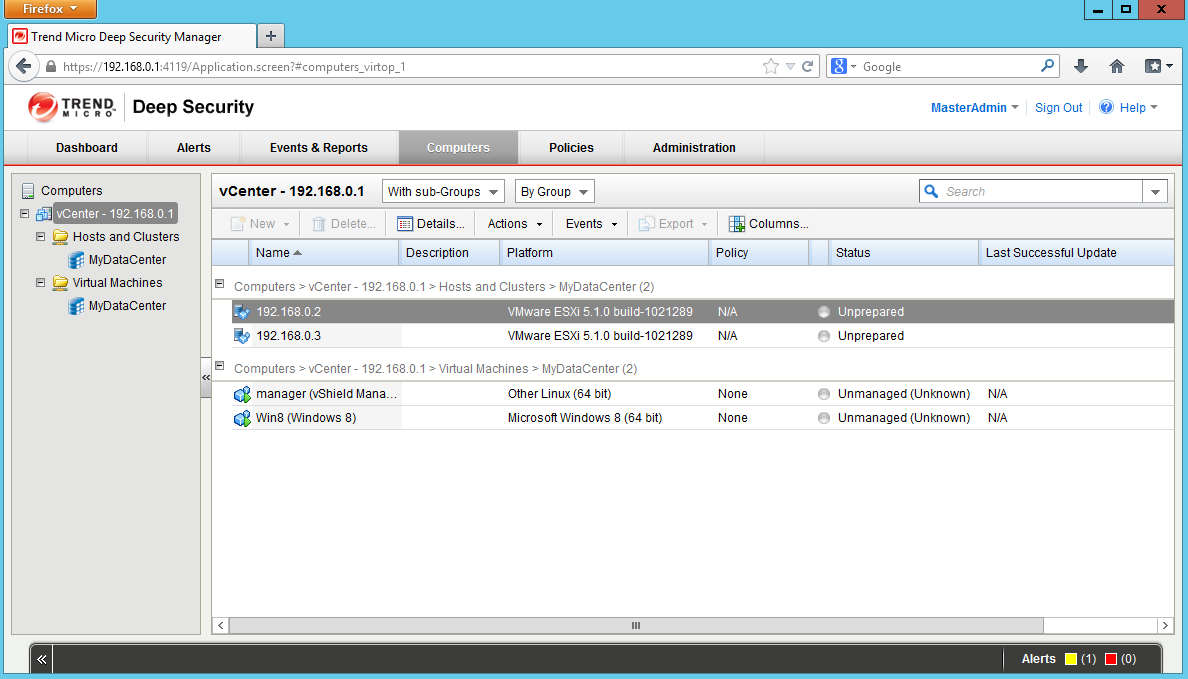Open the By Group dropdown
Viewport: 1188px width, 679px height.
pyautogui.click(x=555, y=192)
